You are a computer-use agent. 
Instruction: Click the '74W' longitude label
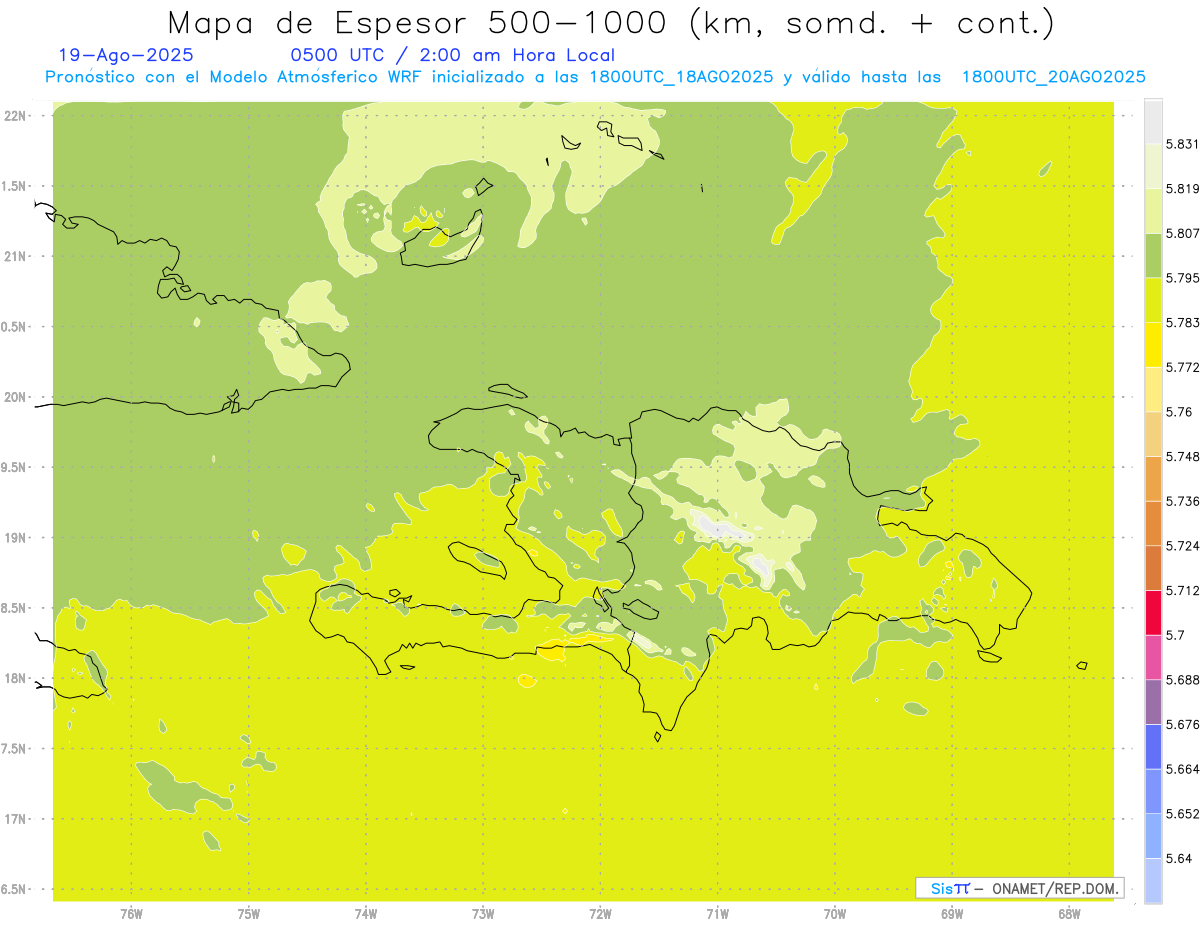click(x=366, y=914)
